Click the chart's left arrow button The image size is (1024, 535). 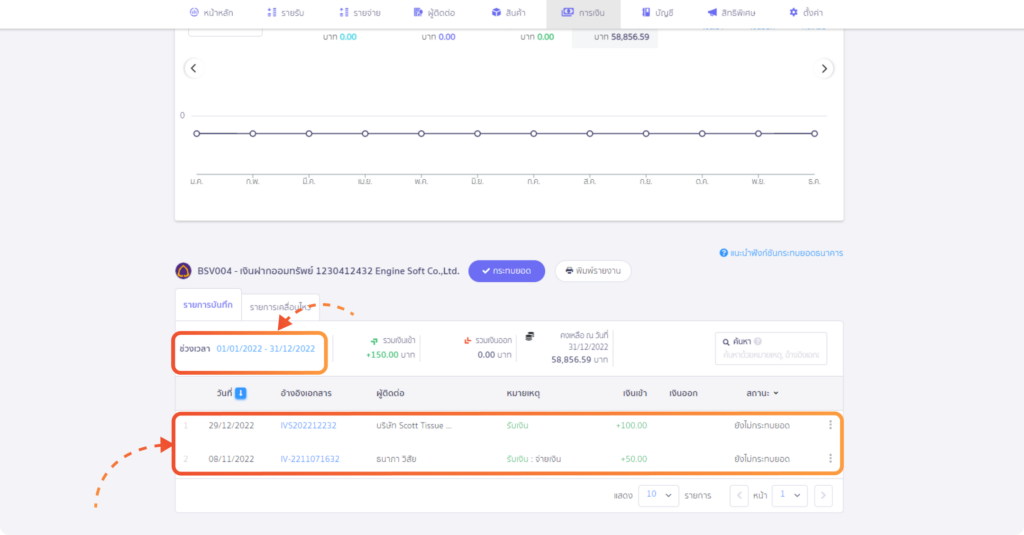click(x=193, y=68)
